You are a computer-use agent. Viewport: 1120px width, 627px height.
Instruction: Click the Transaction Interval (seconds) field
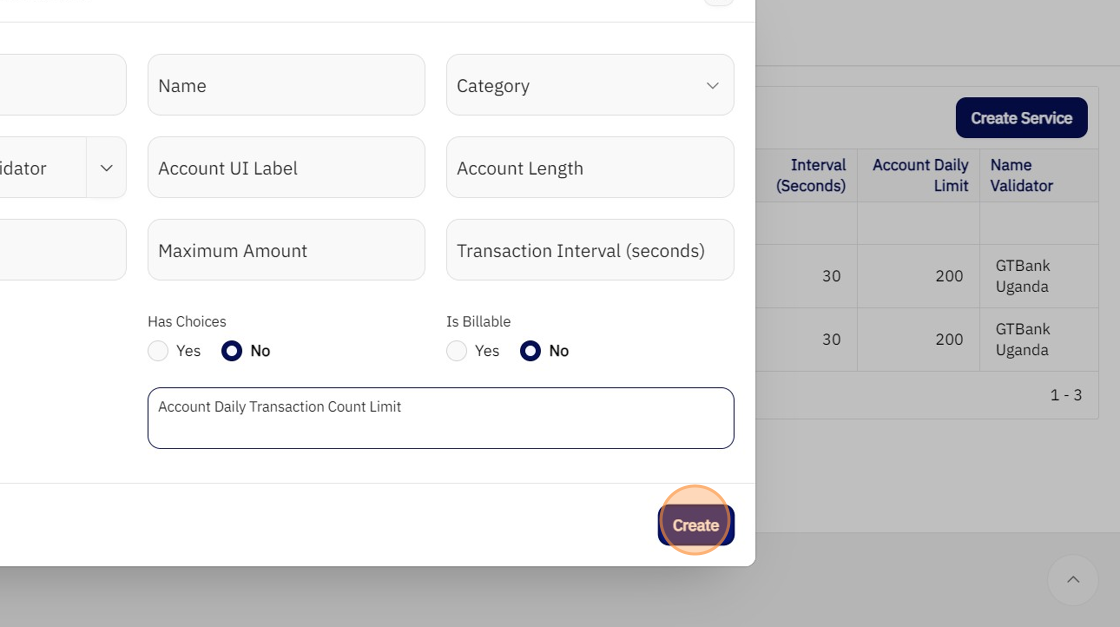tap(589, 250)
